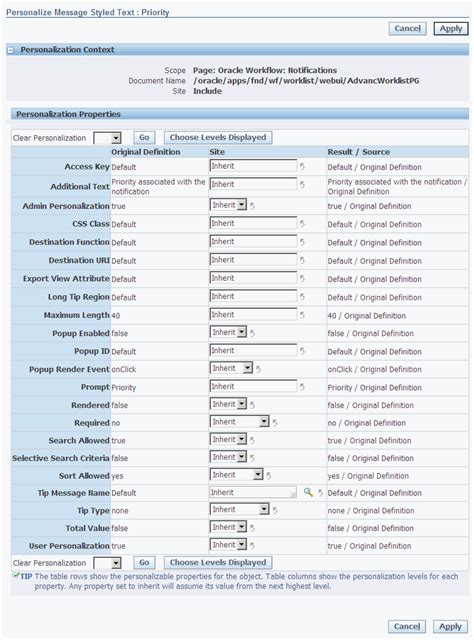Screen dimensions: 474x640
Task: Click the top Choose Levels Displayed button
Action: point(218,138)
